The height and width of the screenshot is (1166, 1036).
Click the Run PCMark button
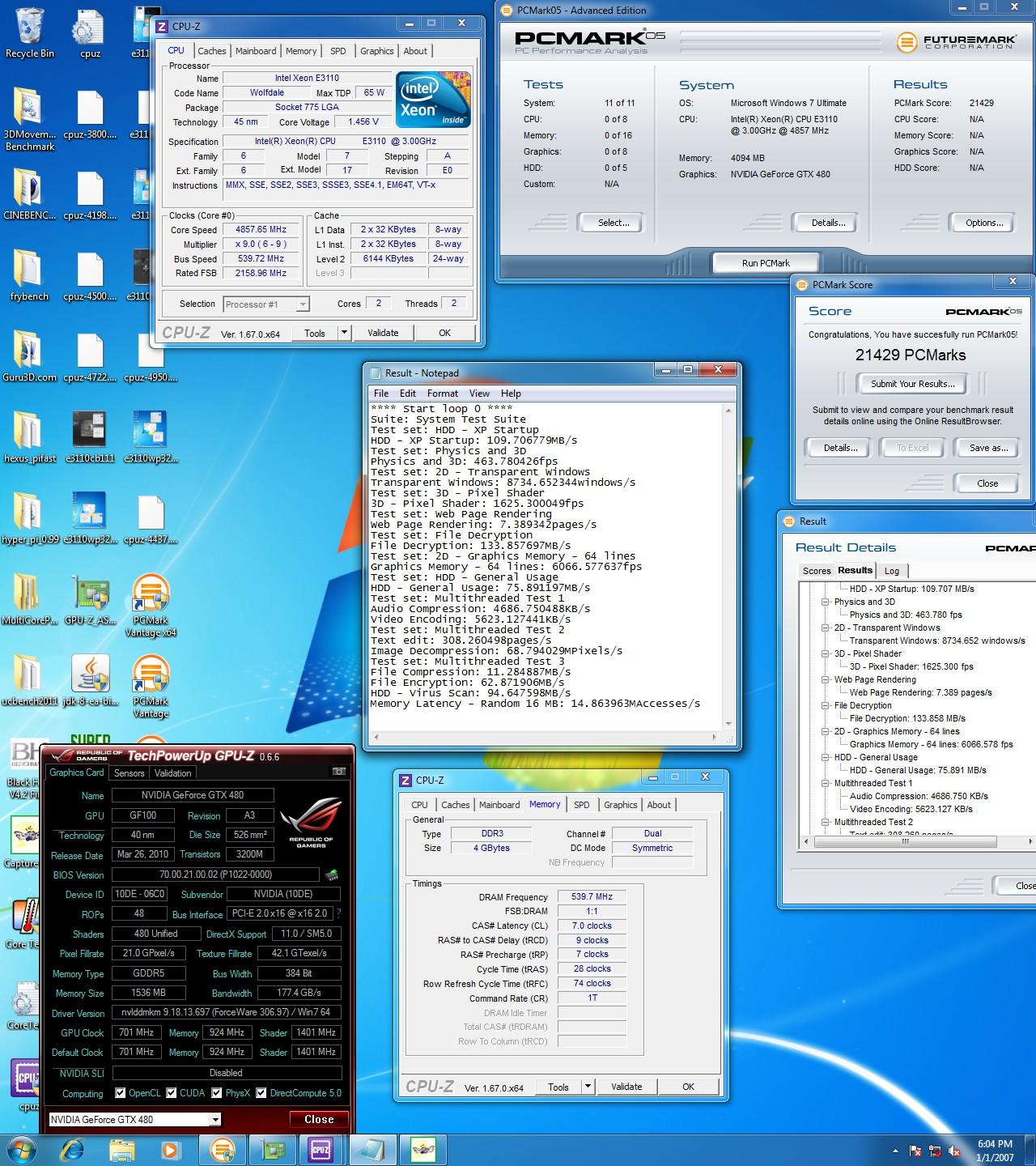point(766,263)
